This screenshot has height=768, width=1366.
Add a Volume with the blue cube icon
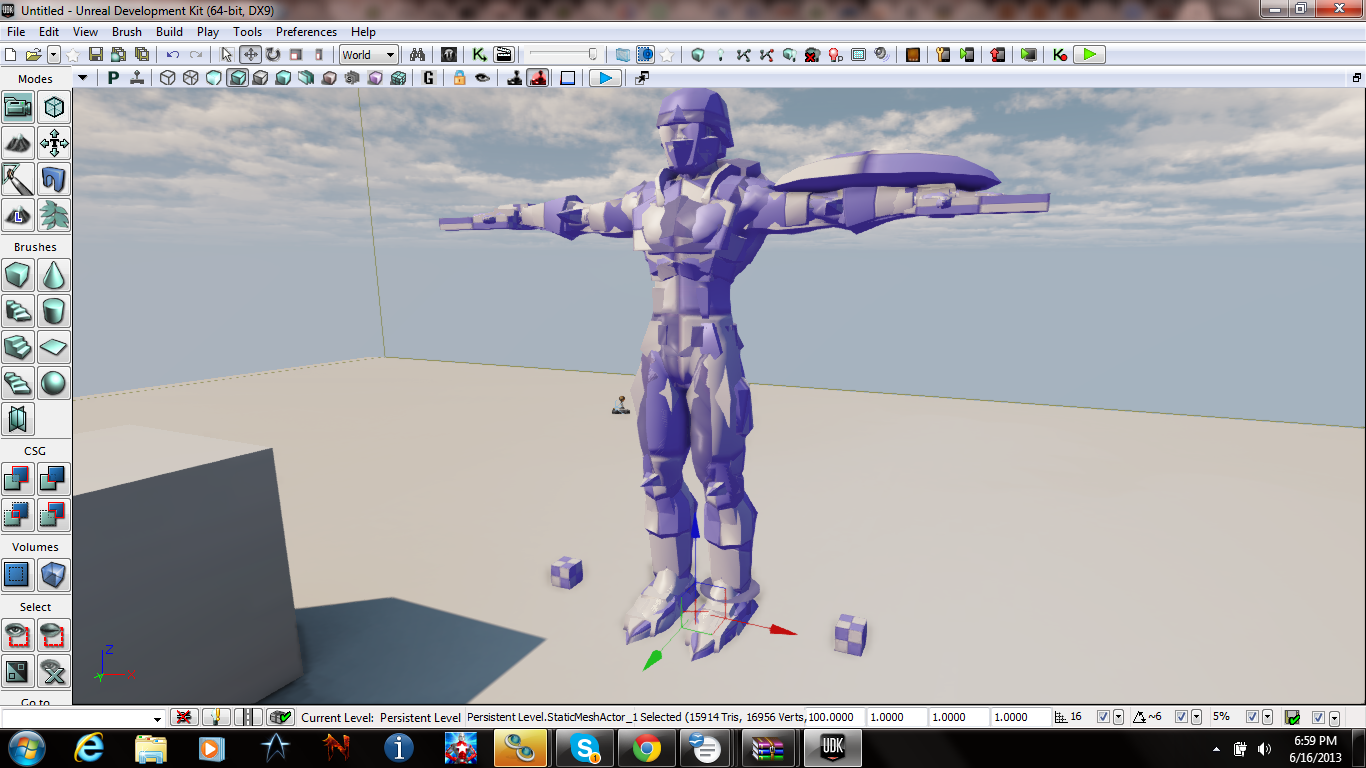(54, 575)
